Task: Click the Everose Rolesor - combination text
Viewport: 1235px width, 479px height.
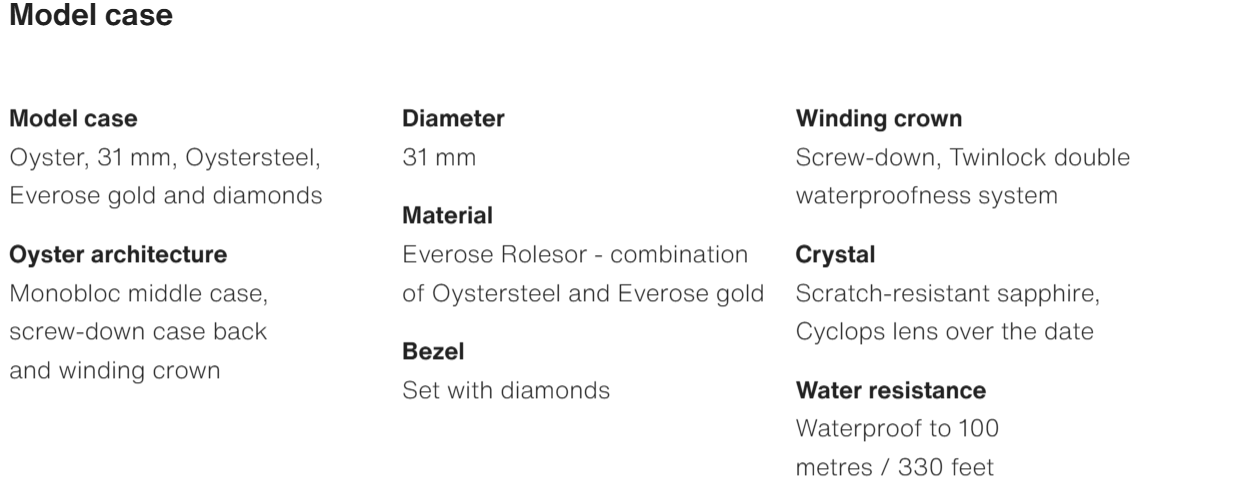Action: pos(575,255)
